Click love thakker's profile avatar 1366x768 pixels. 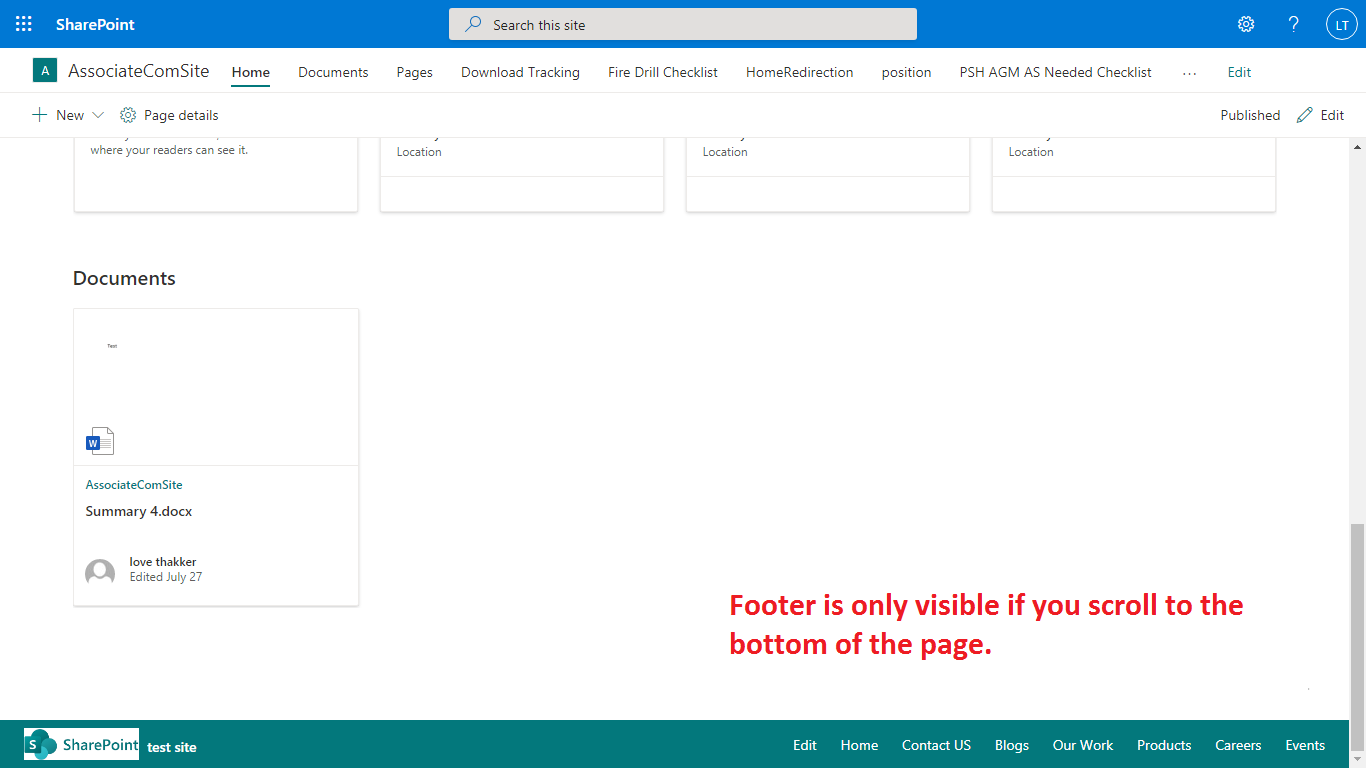[x=100, y=571]
